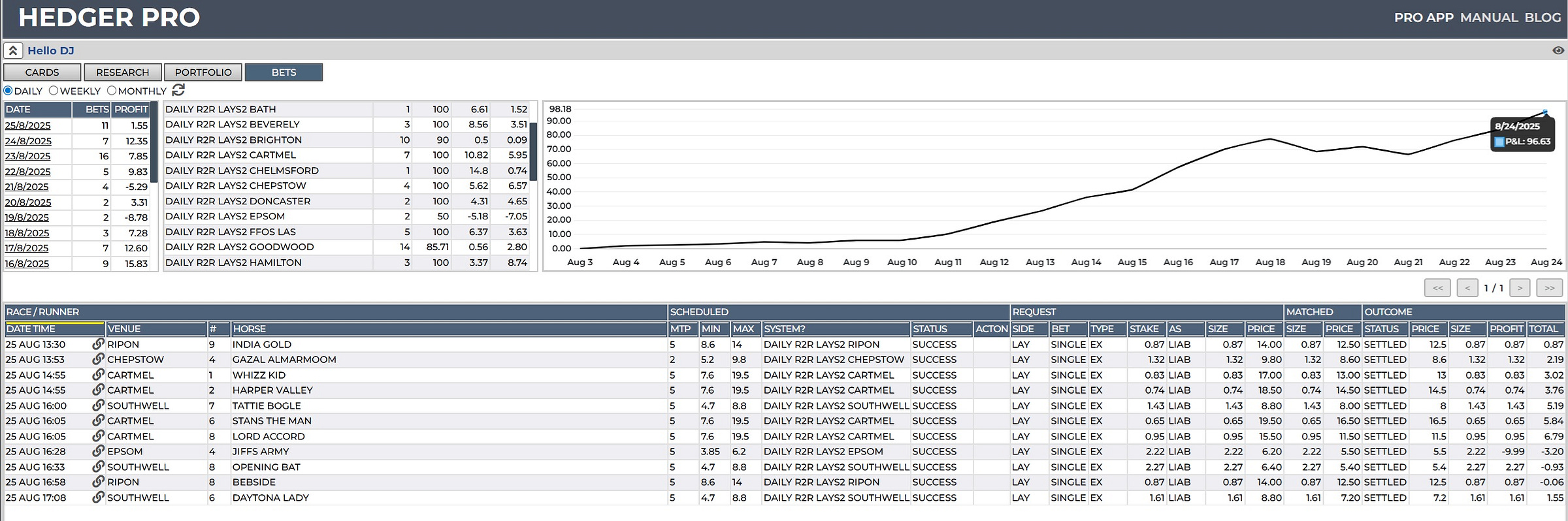Click the horse name JIFFS ARMY
Image resolution: width=1568 pixels, height=521 pixels.
coord(260,451)
